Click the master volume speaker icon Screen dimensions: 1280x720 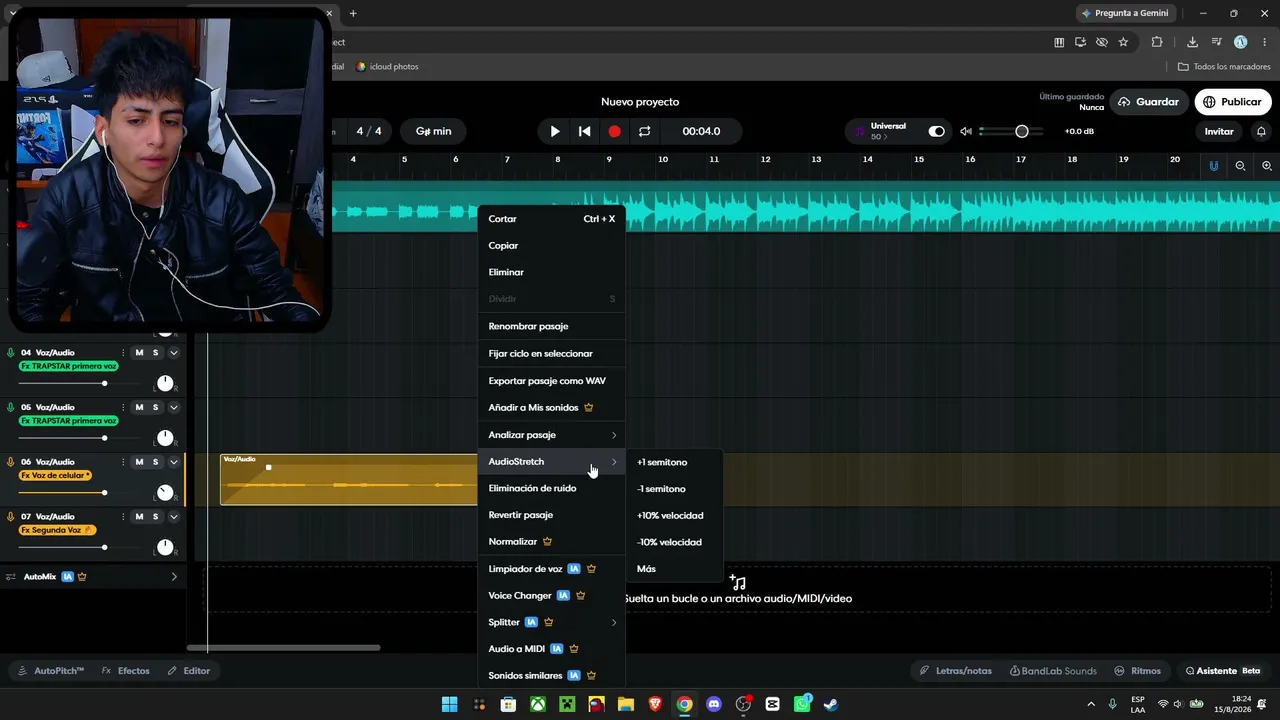point(966,131)
